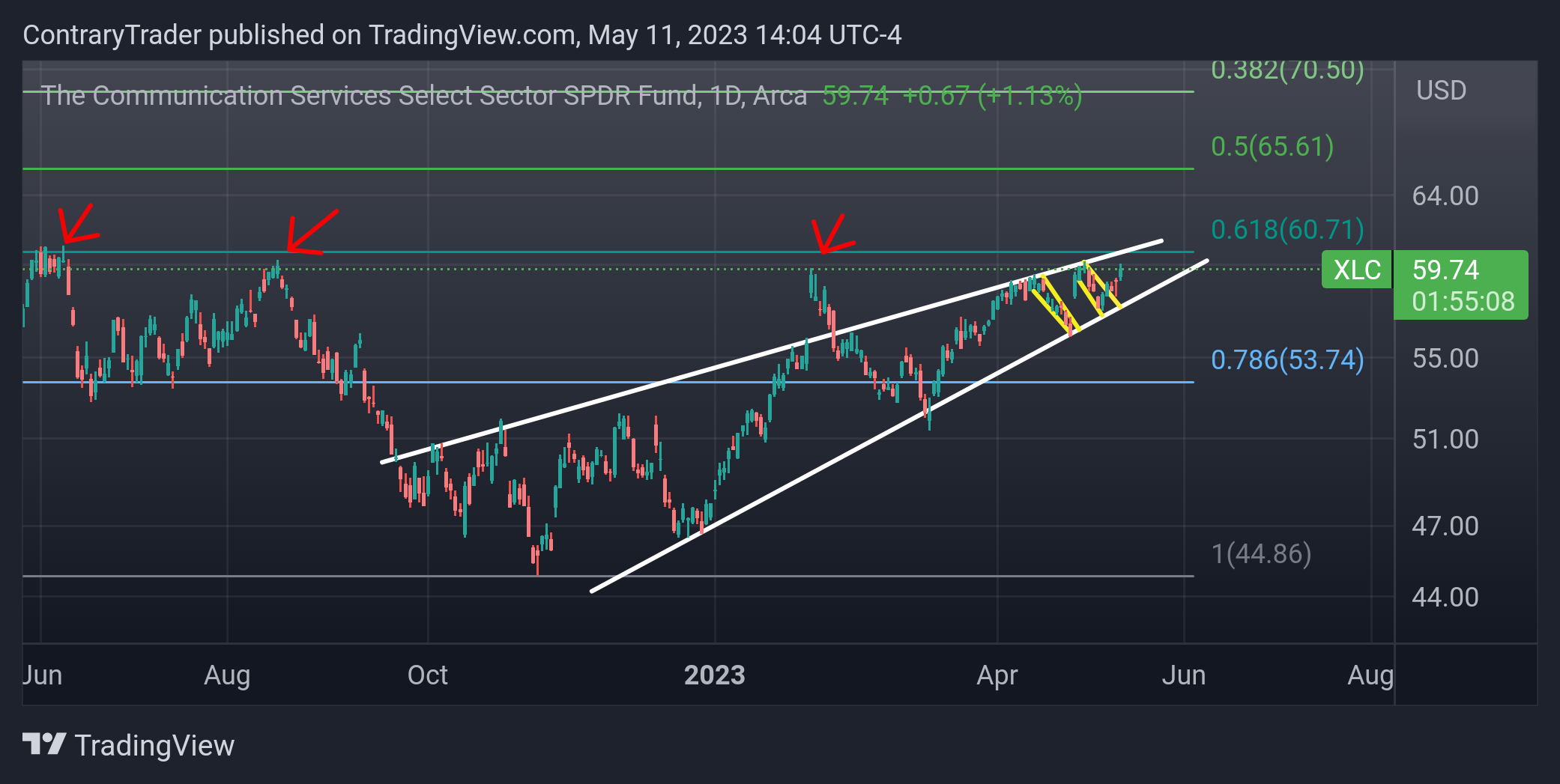Click the Oct label on time axis
Viewport: 1560px width, 784px height.
coord(427,675)
